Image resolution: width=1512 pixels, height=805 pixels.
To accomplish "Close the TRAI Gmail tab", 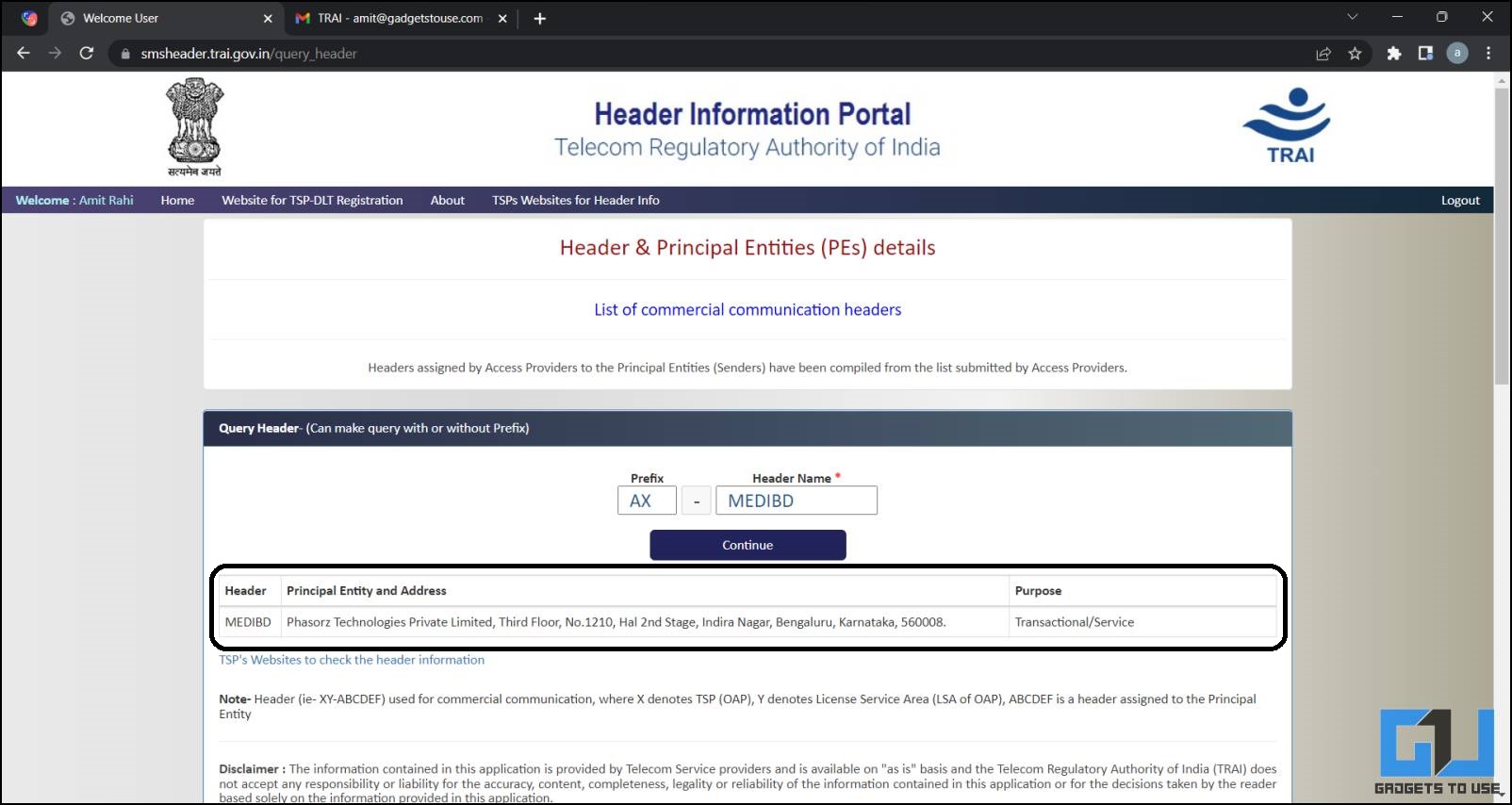I will (502, 18).
